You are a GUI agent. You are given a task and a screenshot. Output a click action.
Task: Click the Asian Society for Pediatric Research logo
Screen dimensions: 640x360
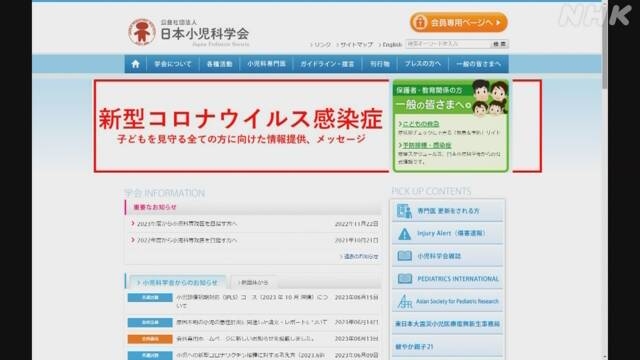404,302
